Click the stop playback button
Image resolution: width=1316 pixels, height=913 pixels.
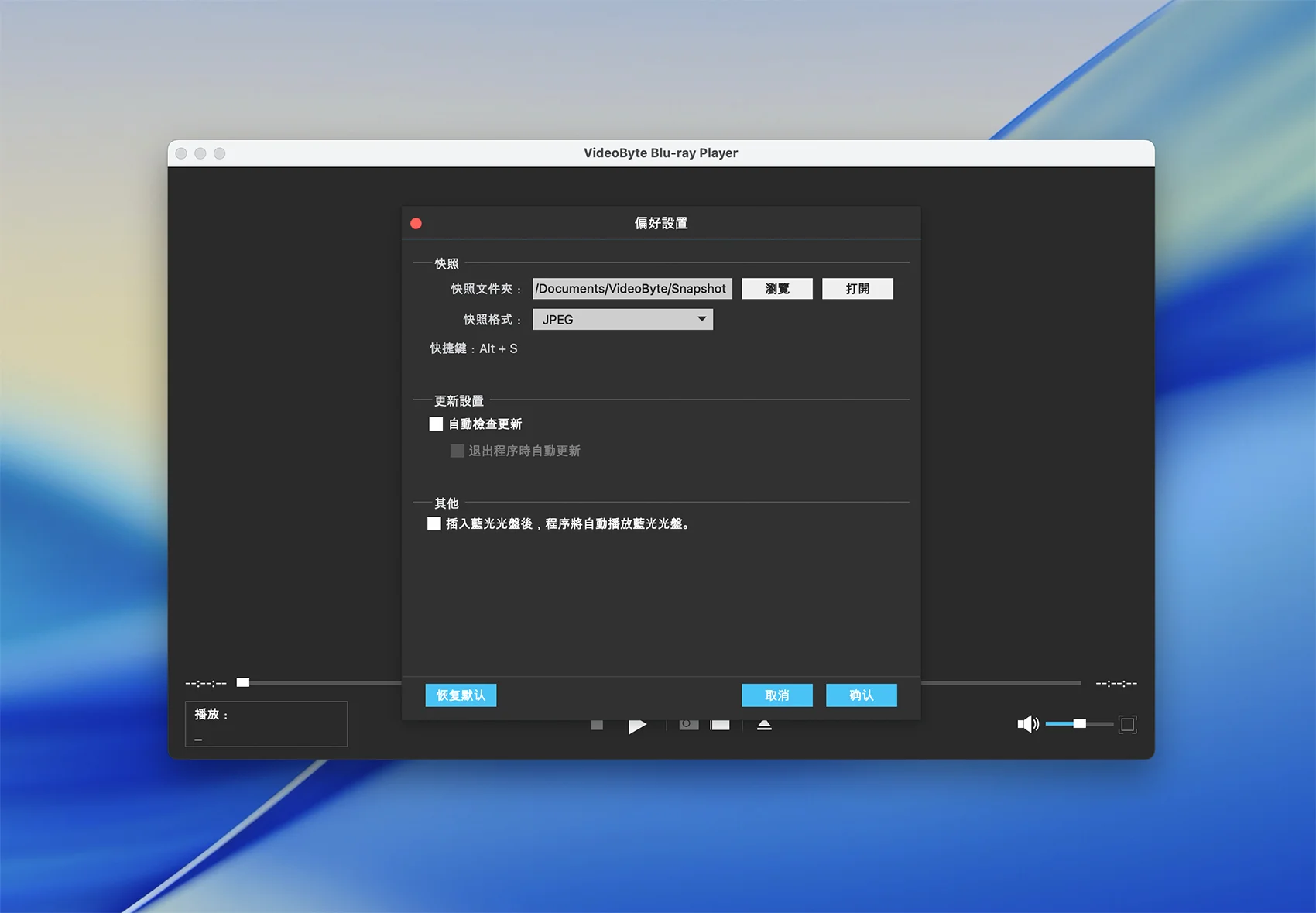(597, 726)
